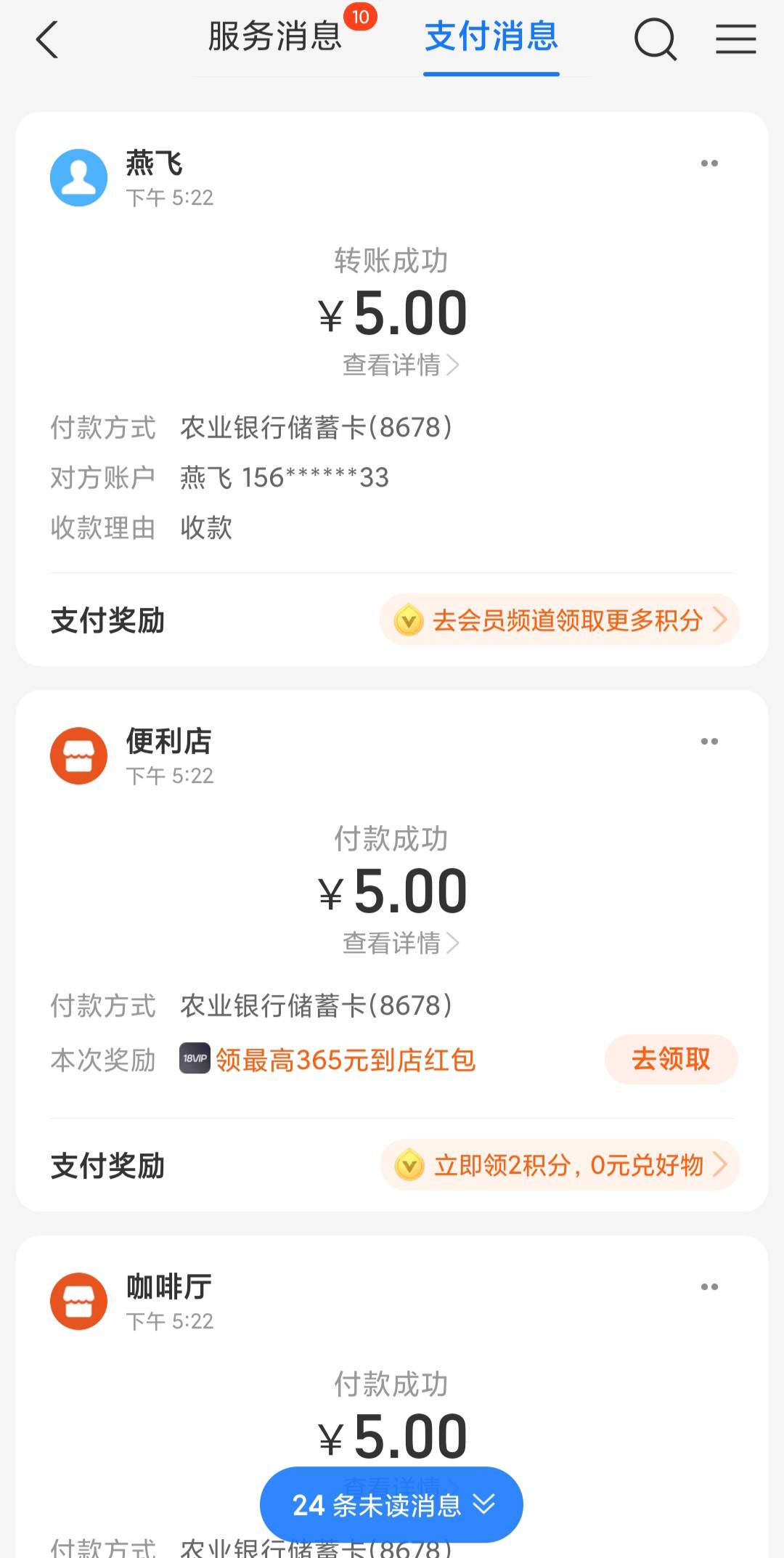Open more options on 咖啡厅 card
Screen dimensions: 784x1558
(x=709, y=1287)
